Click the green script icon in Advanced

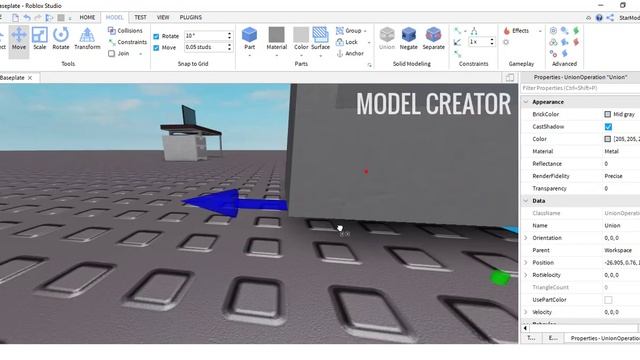pyautogui.click(x=576, y=31)
